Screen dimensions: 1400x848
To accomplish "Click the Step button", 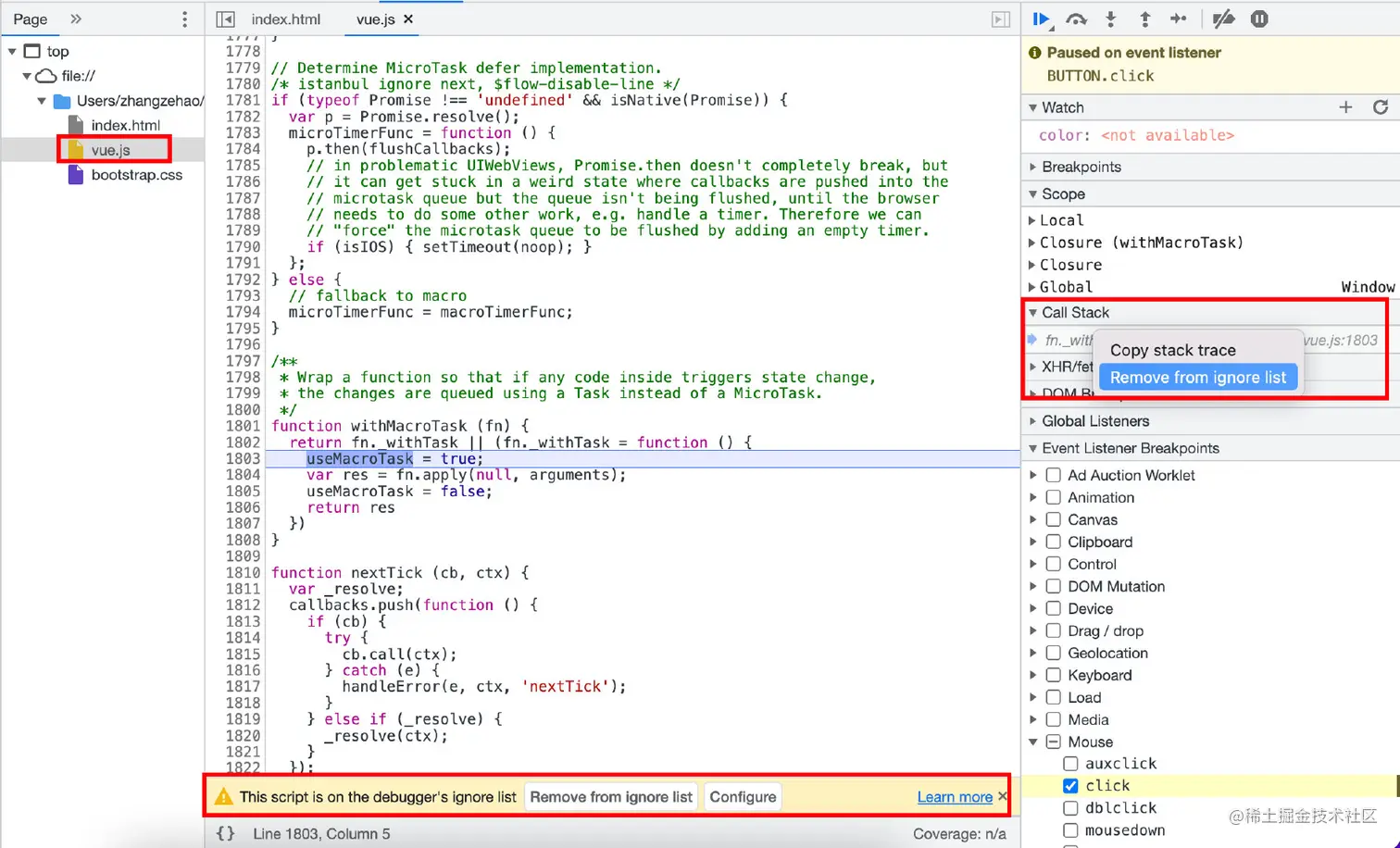I will pos(1179,19).
